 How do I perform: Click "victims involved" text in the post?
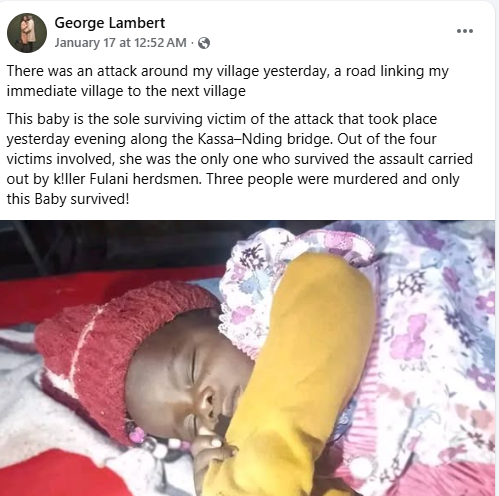click(61, 159)
